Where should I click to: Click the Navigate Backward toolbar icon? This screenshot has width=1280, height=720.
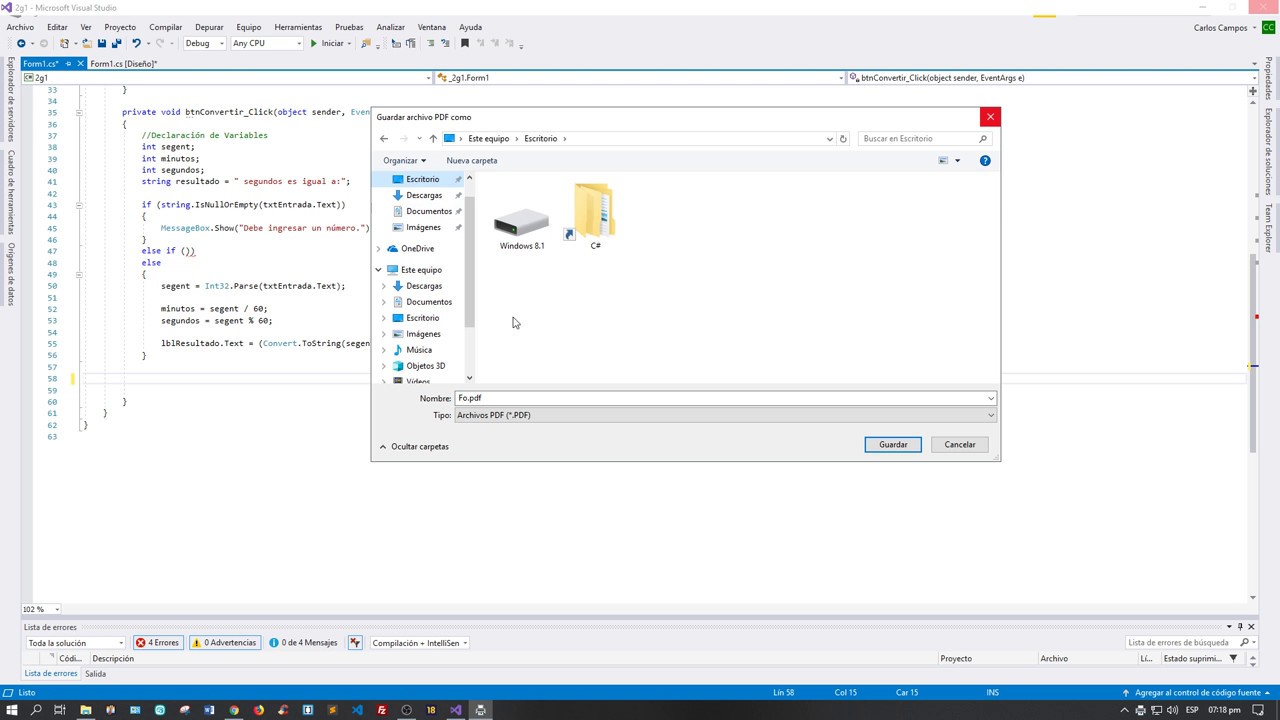click(20, 43)
